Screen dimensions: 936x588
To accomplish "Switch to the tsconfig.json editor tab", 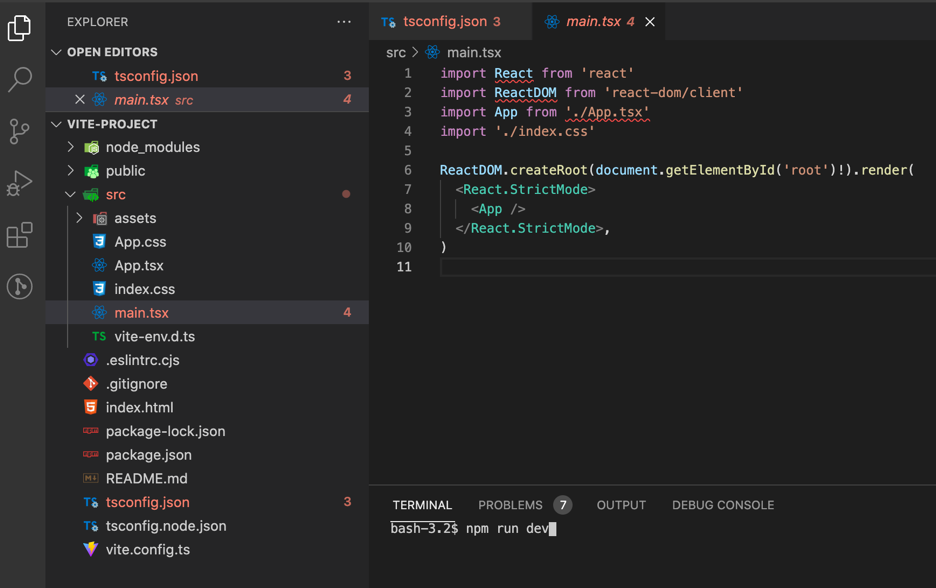I will point(445,21).
